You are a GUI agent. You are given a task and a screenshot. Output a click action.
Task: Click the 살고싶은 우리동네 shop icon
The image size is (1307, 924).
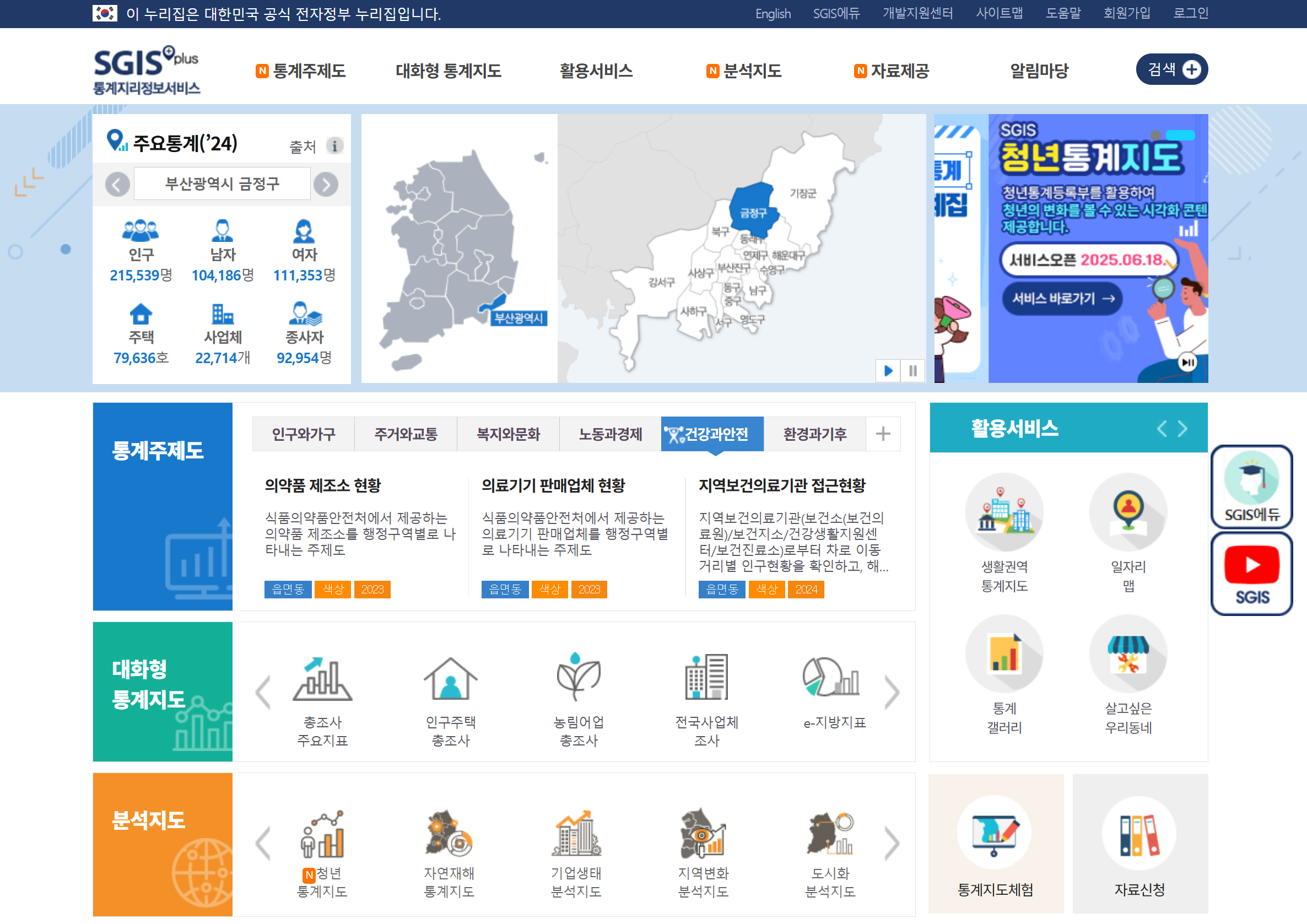tap(1128, 654)
